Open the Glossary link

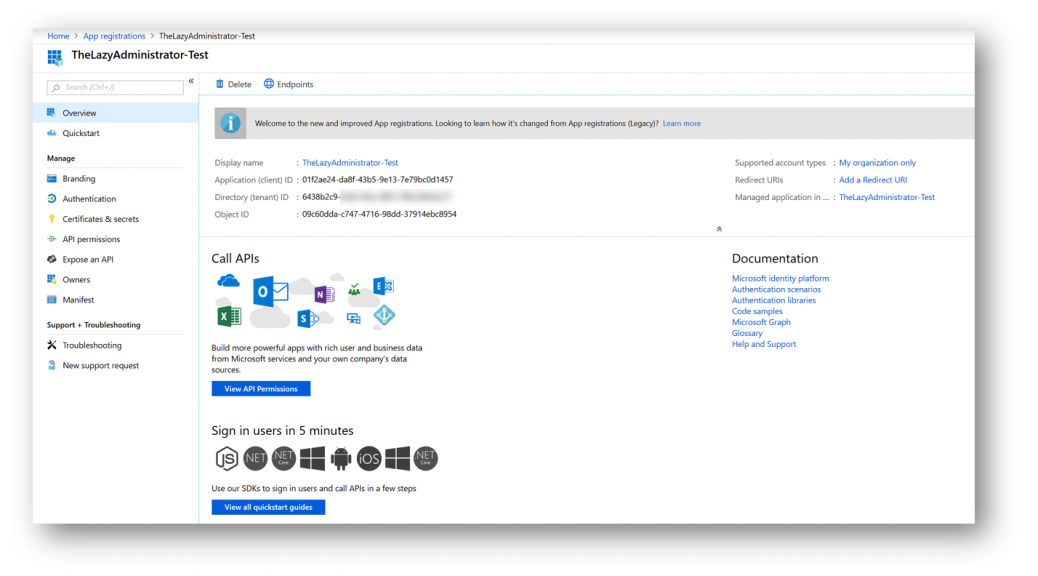[747, 333]
